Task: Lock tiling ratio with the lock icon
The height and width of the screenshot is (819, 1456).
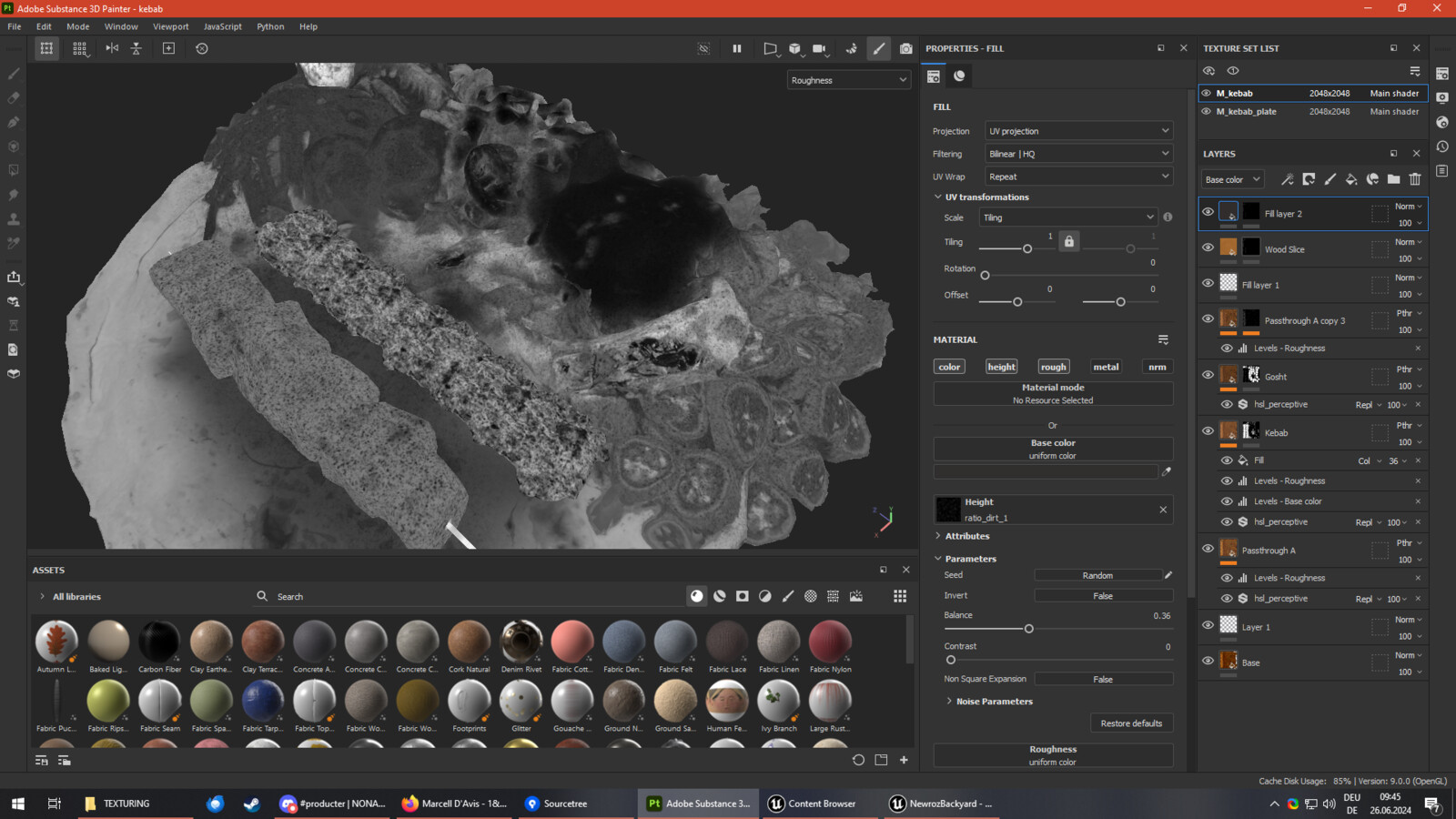Action: (1069, 241)
